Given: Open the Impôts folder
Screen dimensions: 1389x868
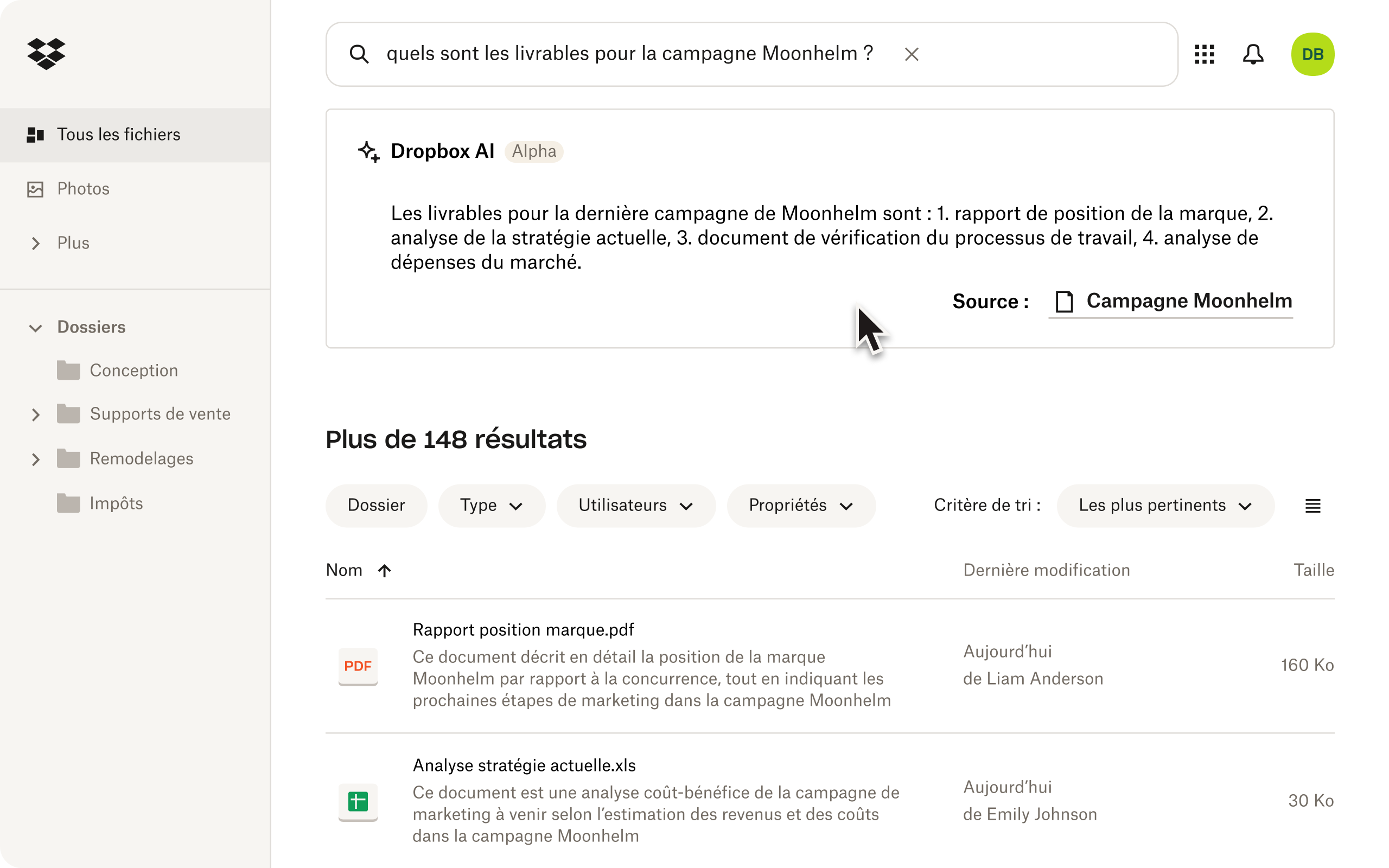Looking at the screenshot, I should (x=117, y=503).
